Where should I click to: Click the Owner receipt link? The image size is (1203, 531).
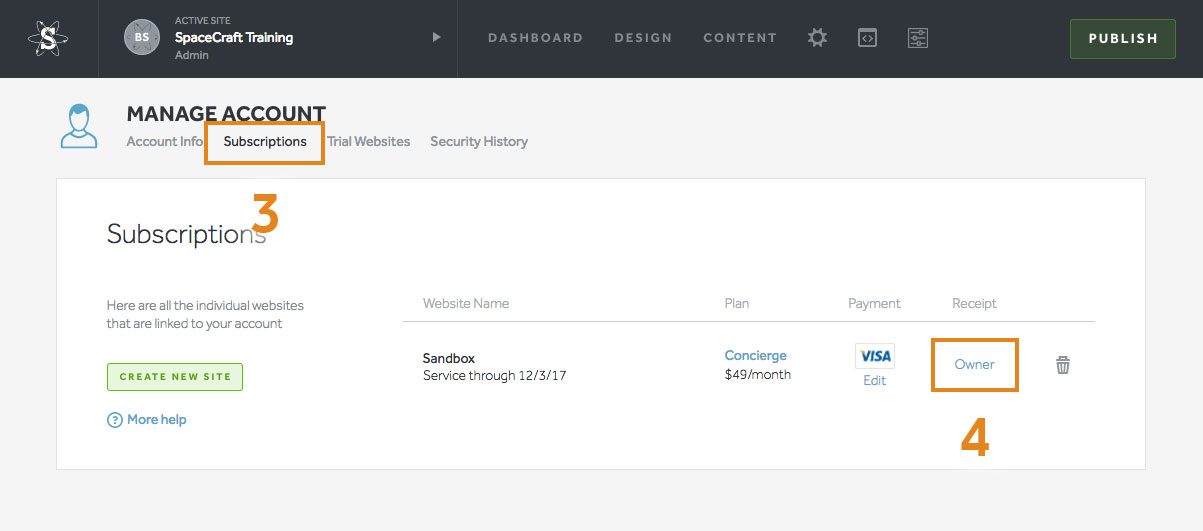[975, 364]
